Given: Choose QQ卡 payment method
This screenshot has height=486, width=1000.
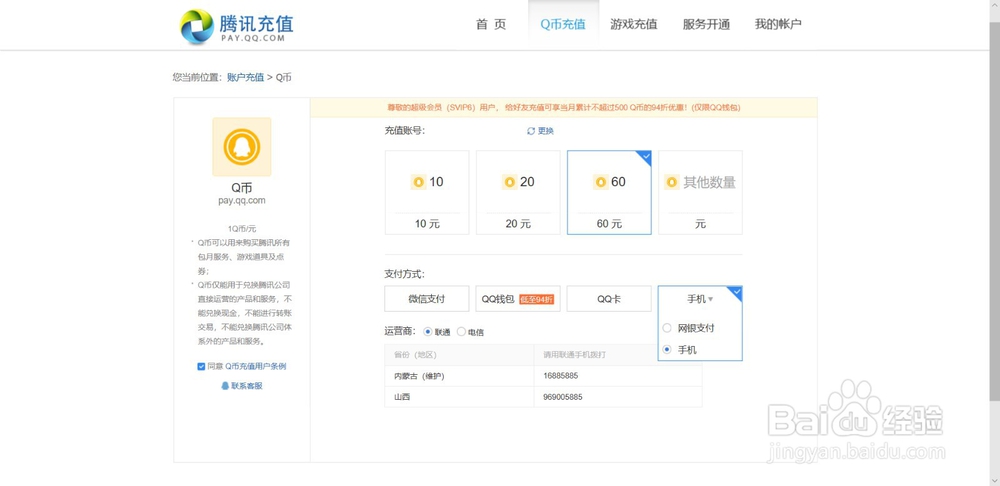Looking at the screenshot, I should pos(609,298).
